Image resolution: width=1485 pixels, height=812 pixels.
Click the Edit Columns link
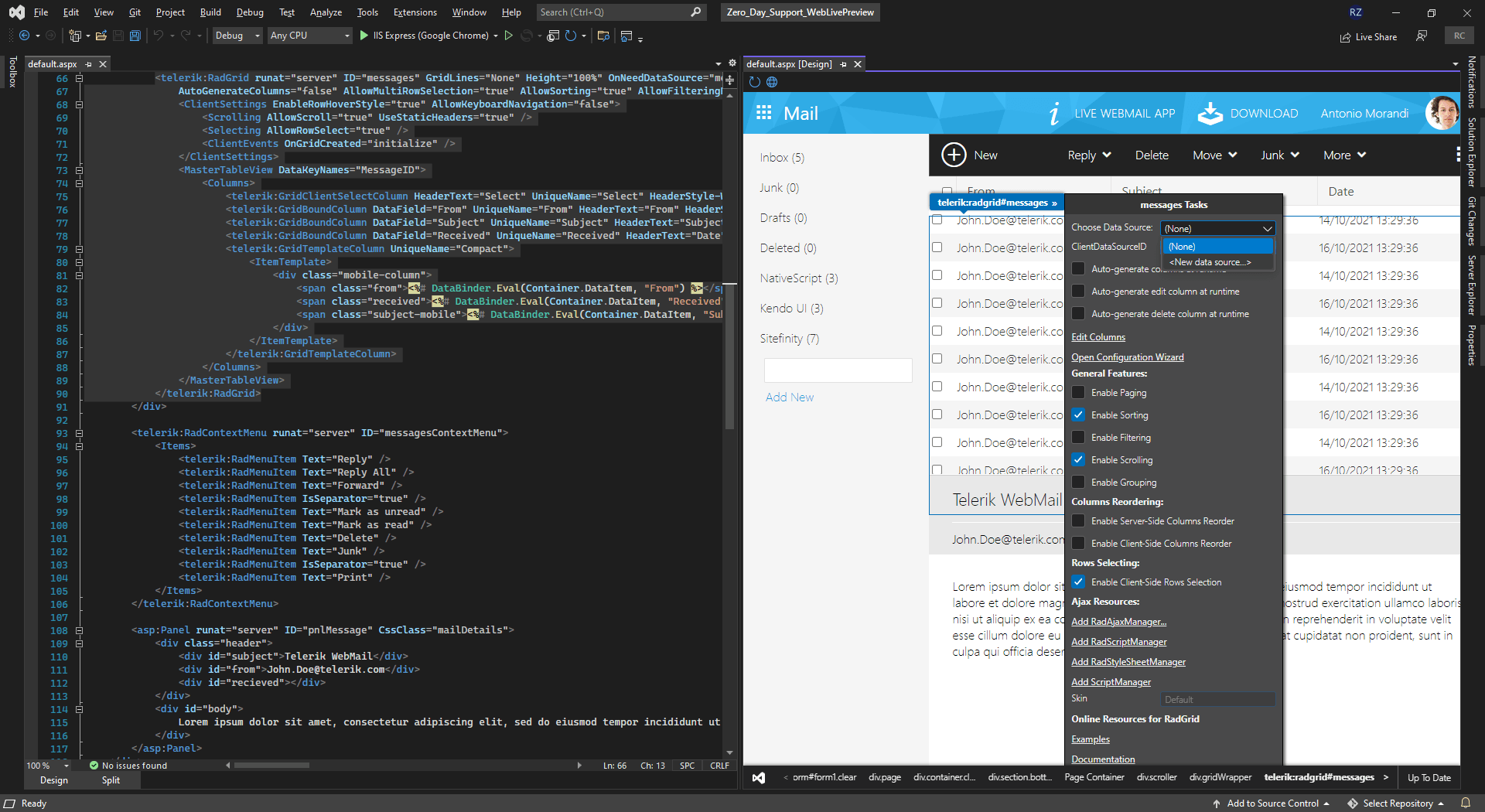[1098, 337]
